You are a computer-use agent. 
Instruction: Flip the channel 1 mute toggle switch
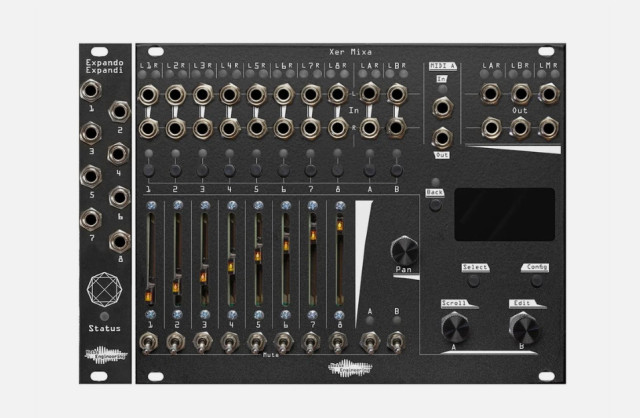coord(148,343)
